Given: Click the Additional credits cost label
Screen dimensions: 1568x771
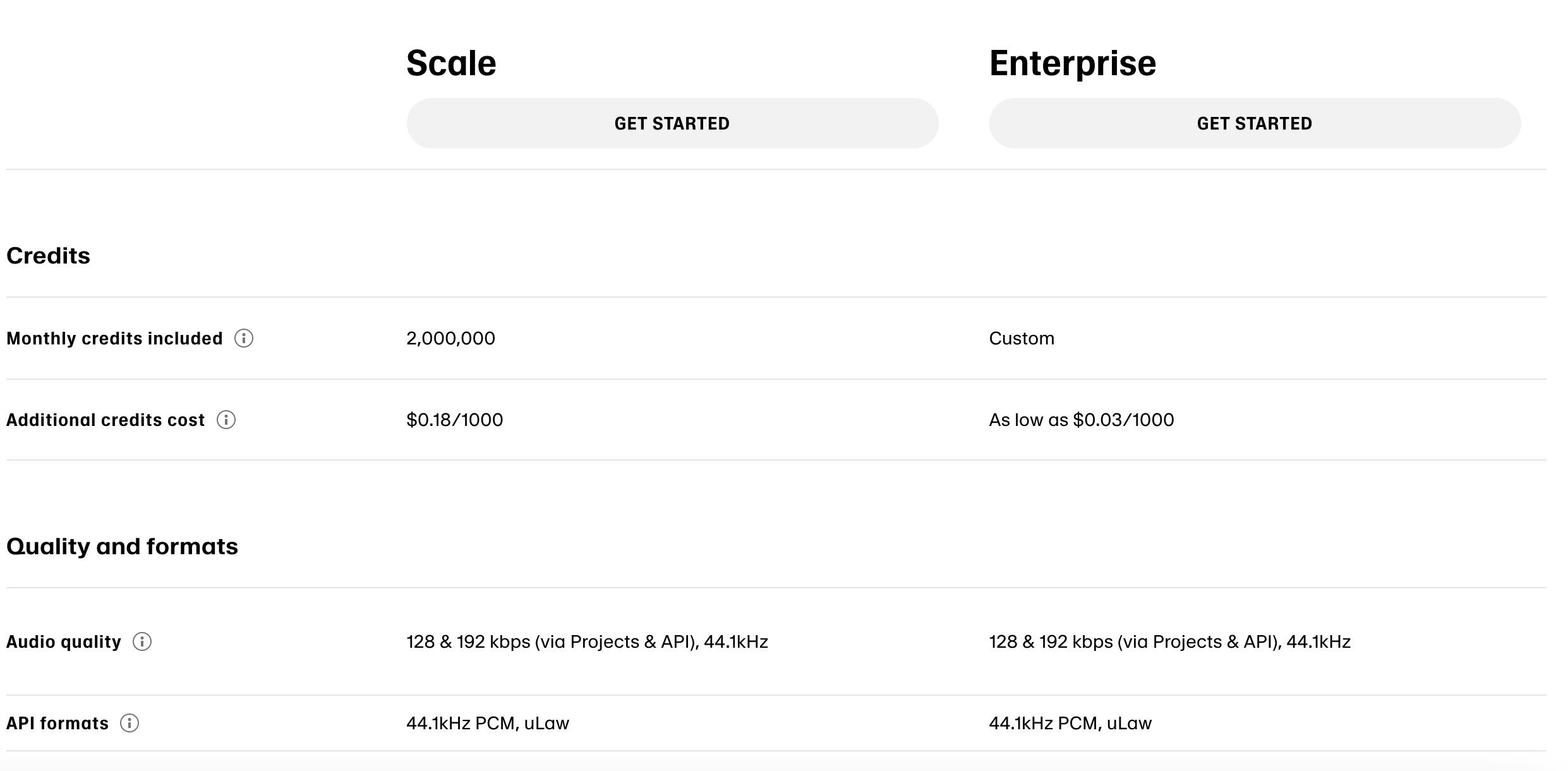Looking at the screenshot, I should coord(106,420).
